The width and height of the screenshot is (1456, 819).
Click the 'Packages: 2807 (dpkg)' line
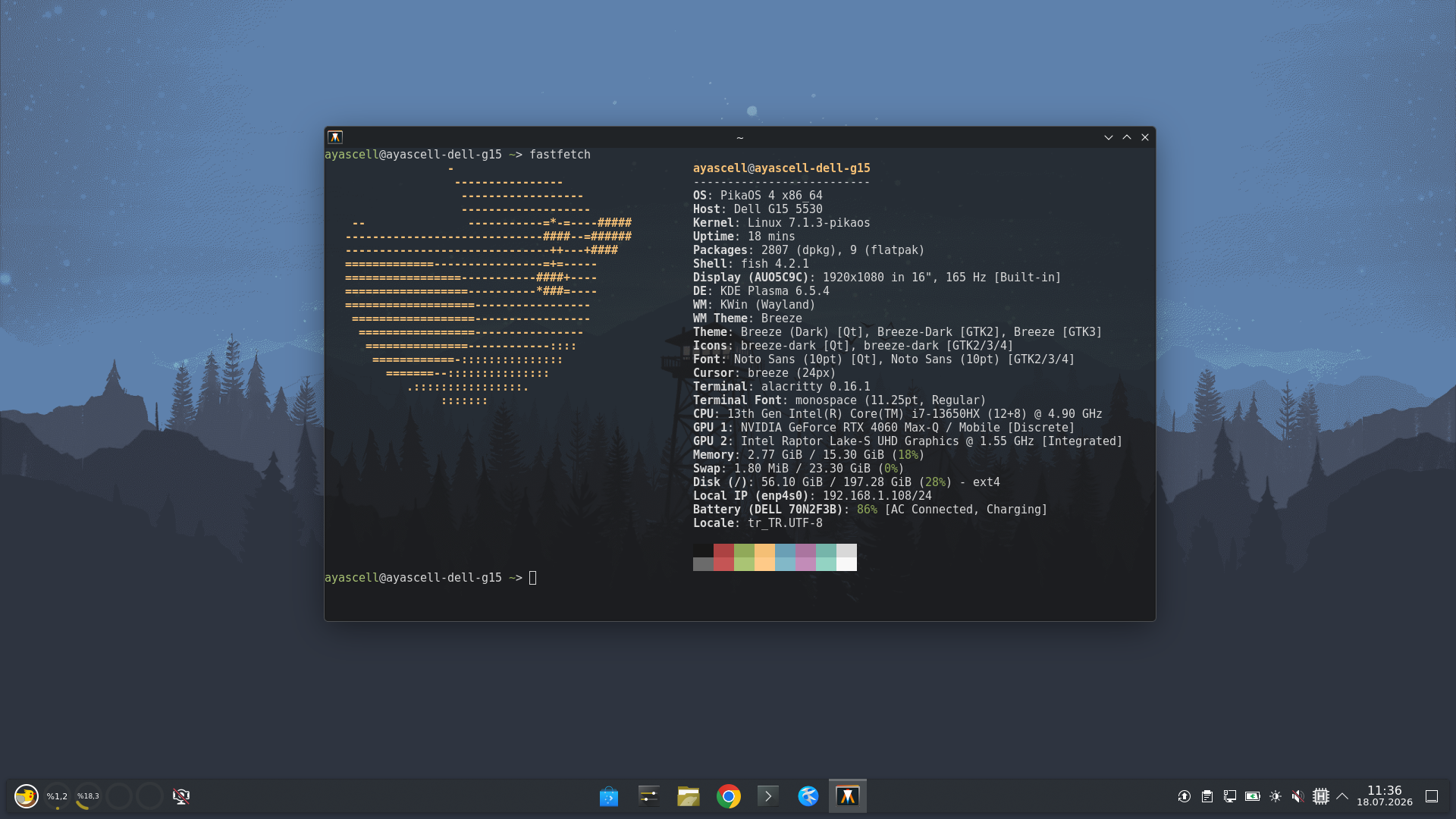pos(809,250)
